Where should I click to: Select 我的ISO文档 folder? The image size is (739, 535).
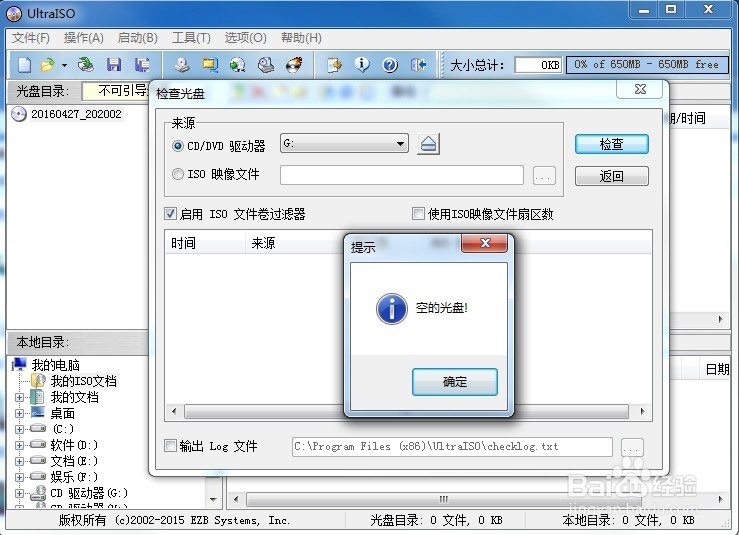coord(83,381)
